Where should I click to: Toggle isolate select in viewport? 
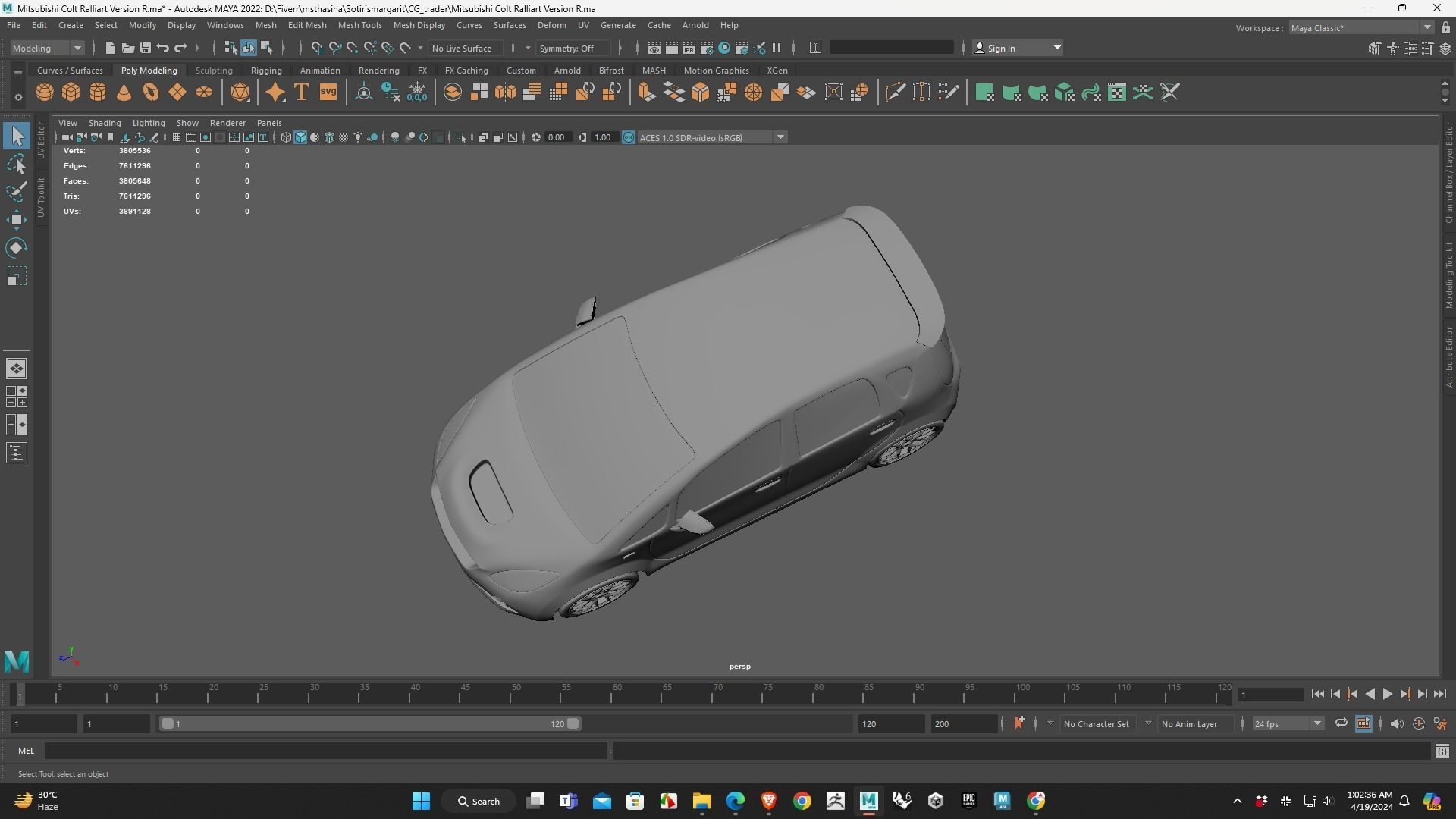[x=460, y=137]
